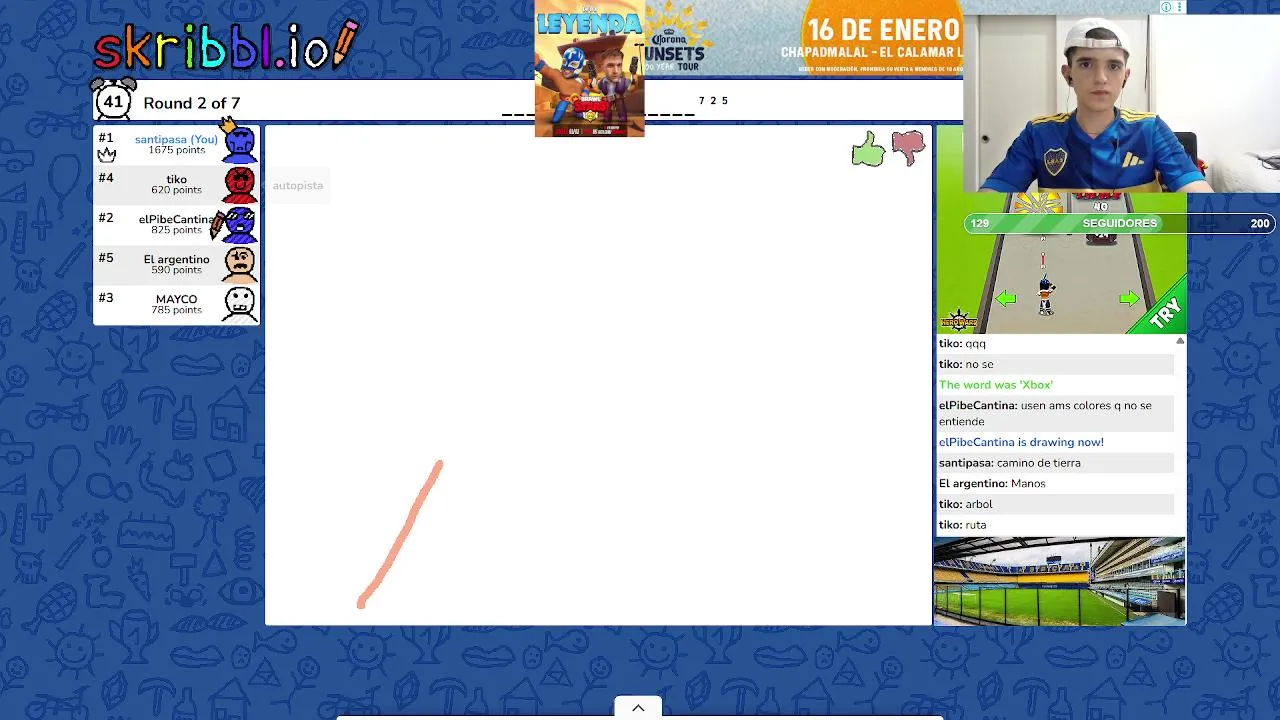Click the stadium image ad below chat

[1060, 581]
